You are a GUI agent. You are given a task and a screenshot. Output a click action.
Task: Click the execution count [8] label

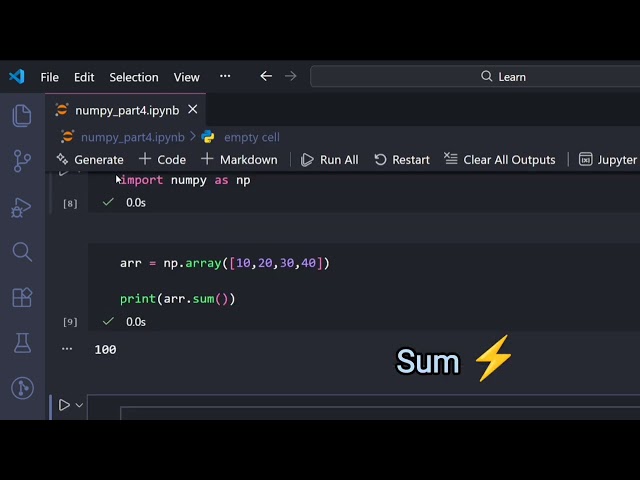click(70, 203)
